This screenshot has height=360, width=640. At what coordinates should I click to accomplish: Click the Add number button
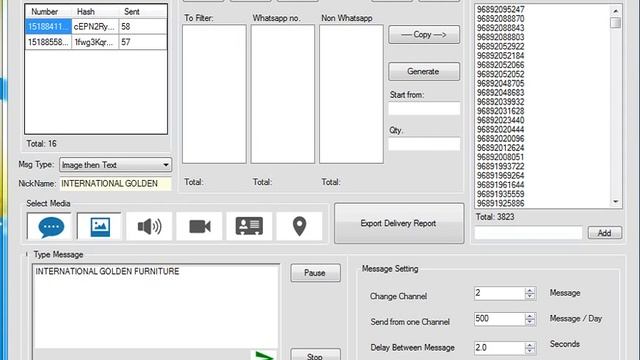[605, 233]
